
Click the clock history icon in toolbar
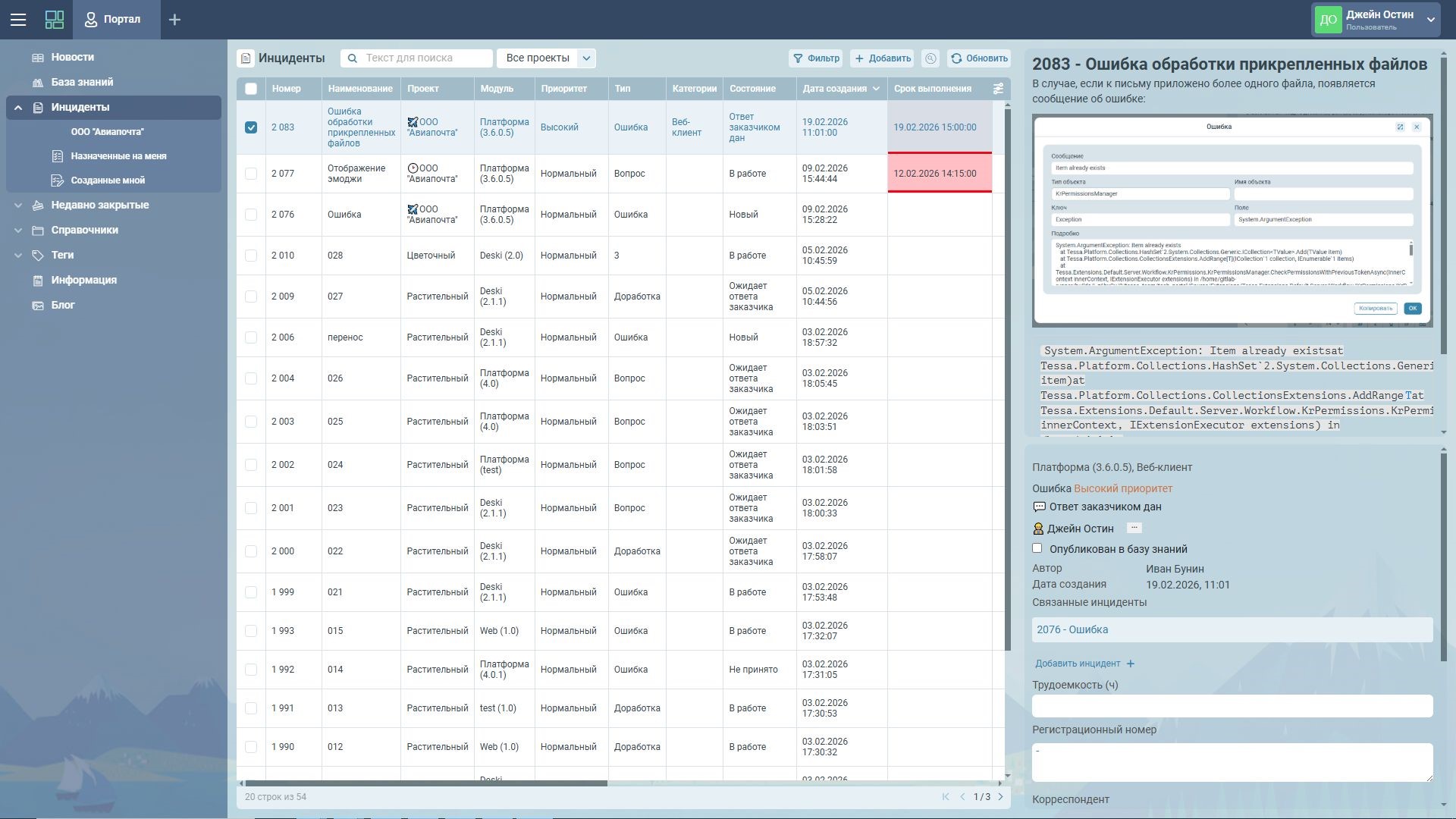pos(930,58)
